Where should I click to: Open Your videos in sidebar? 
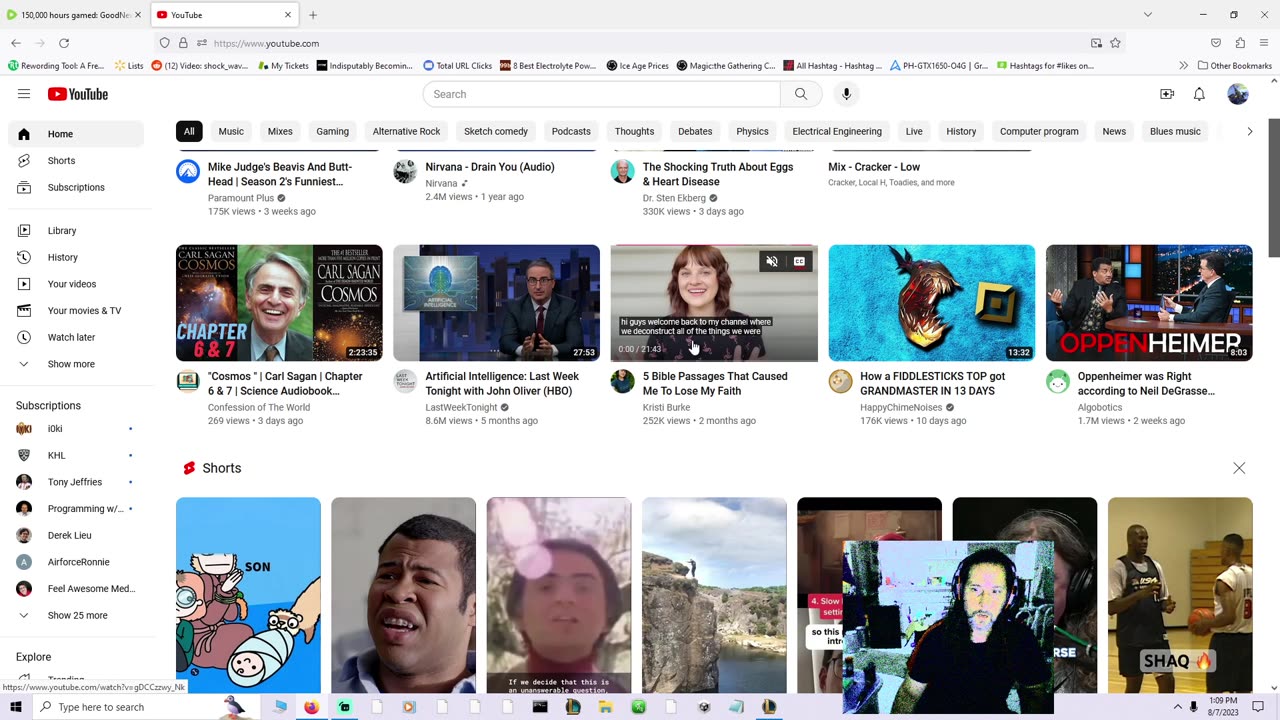tap(76, 284)
